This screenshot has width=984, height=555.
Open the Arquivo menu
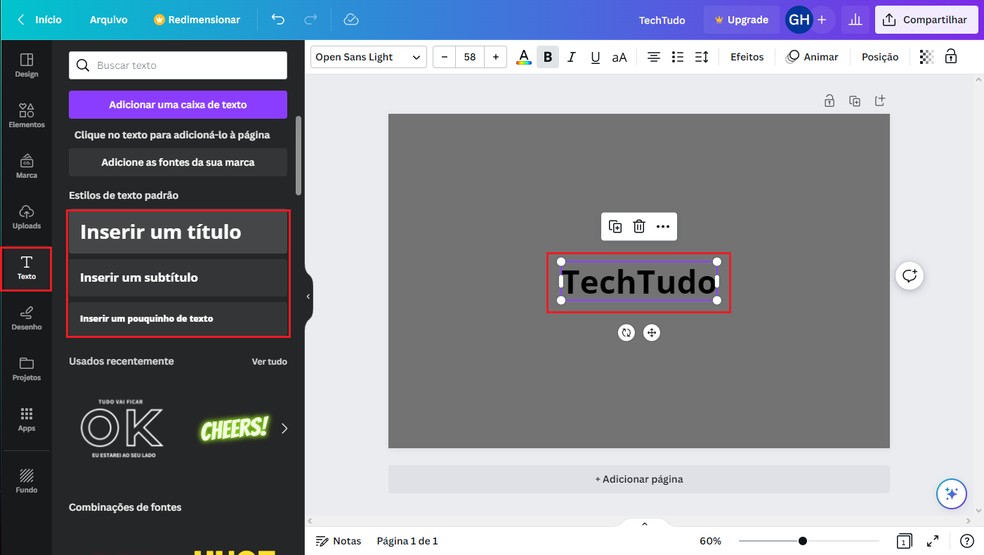pos(108,19)
